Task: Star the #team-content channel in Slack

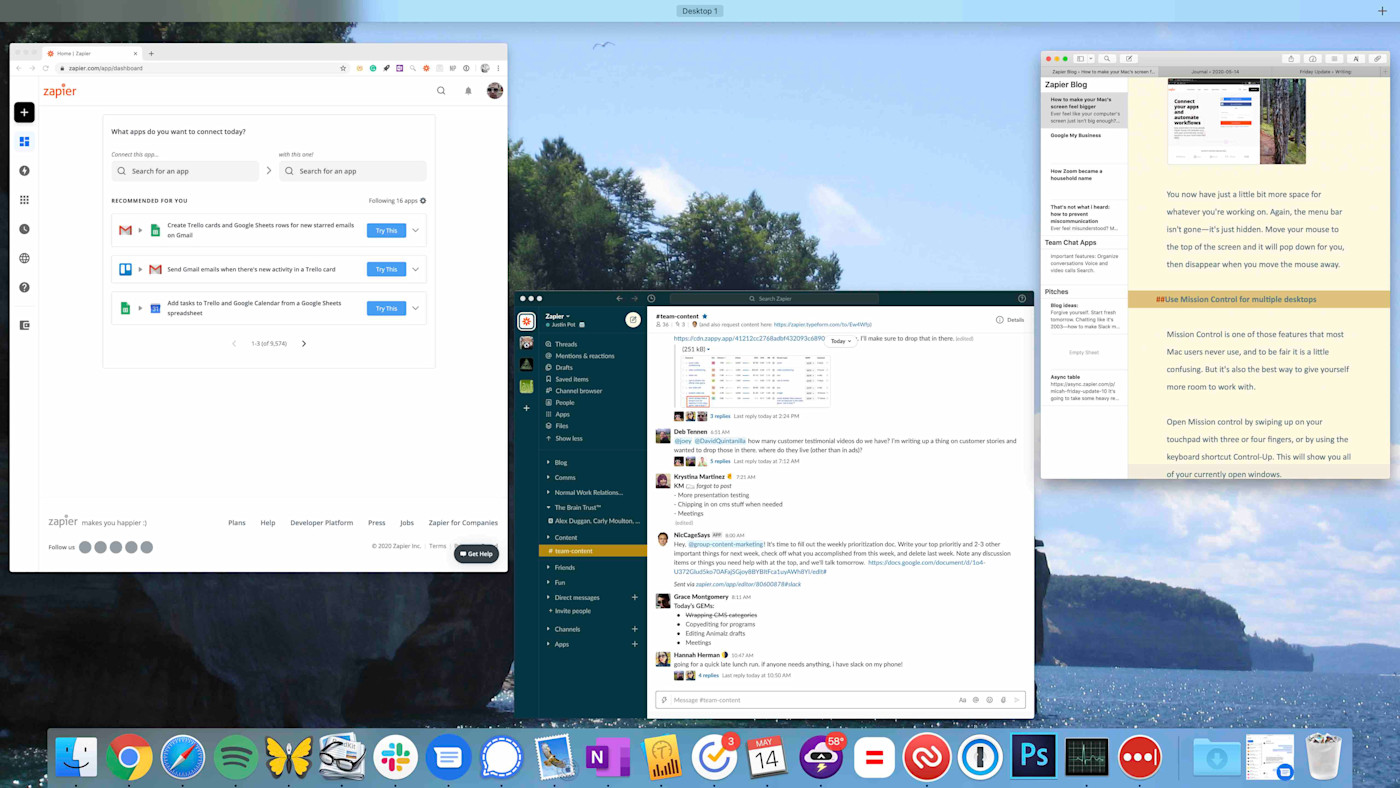Action: [704, 316]
